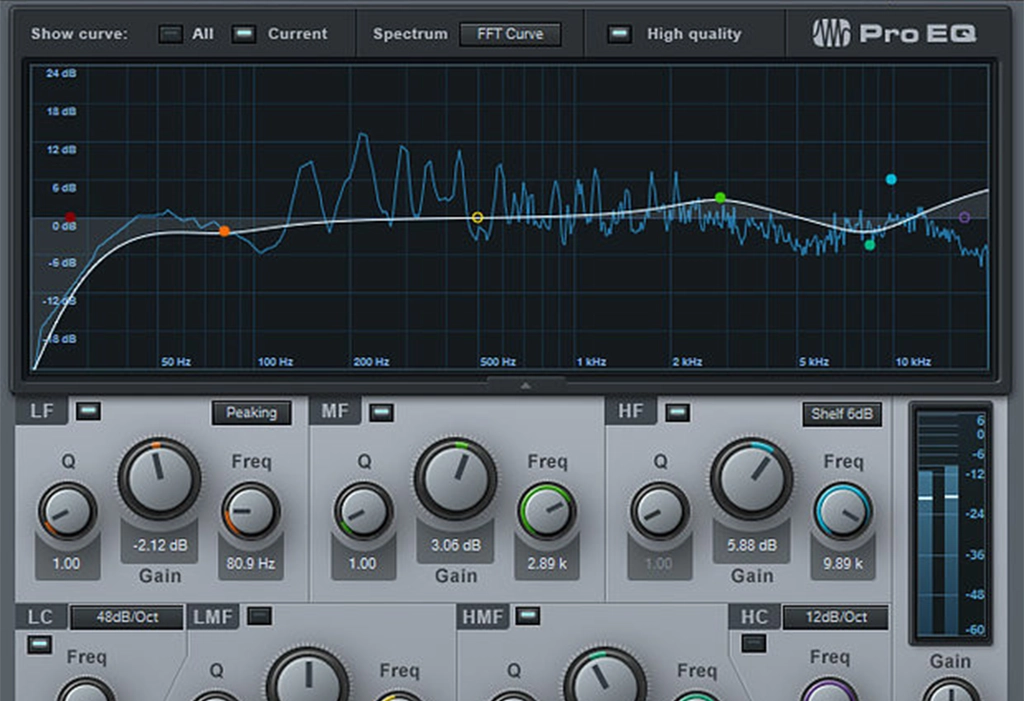Viewport: 1024px width, 701px height.
Task: Click the LF Gain knob
Action: click(159, 477)
